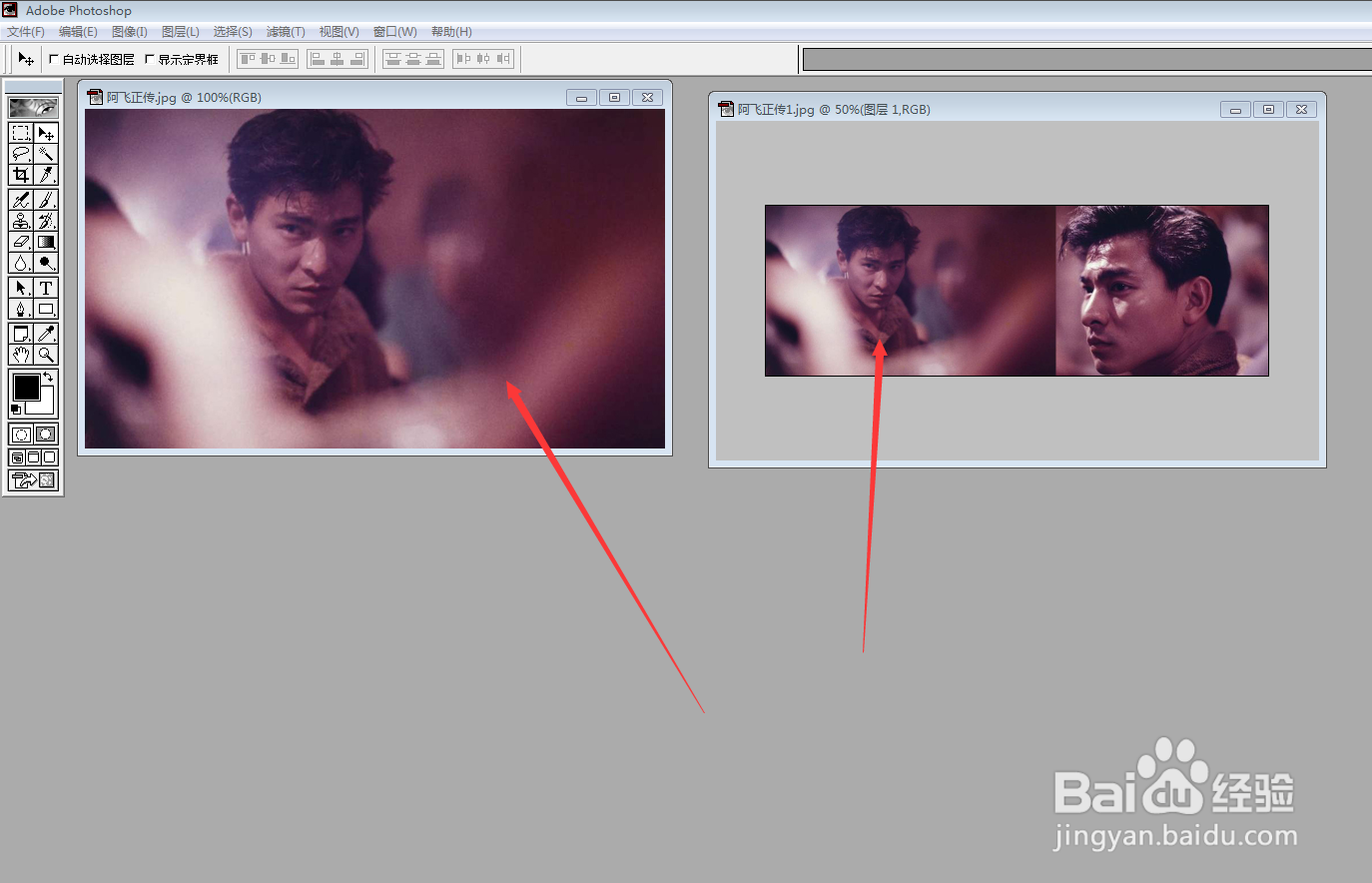Viewport: 1372px width, 883px height.
Task: Select the Eraser tool
Action: click(x=21, y=242)
